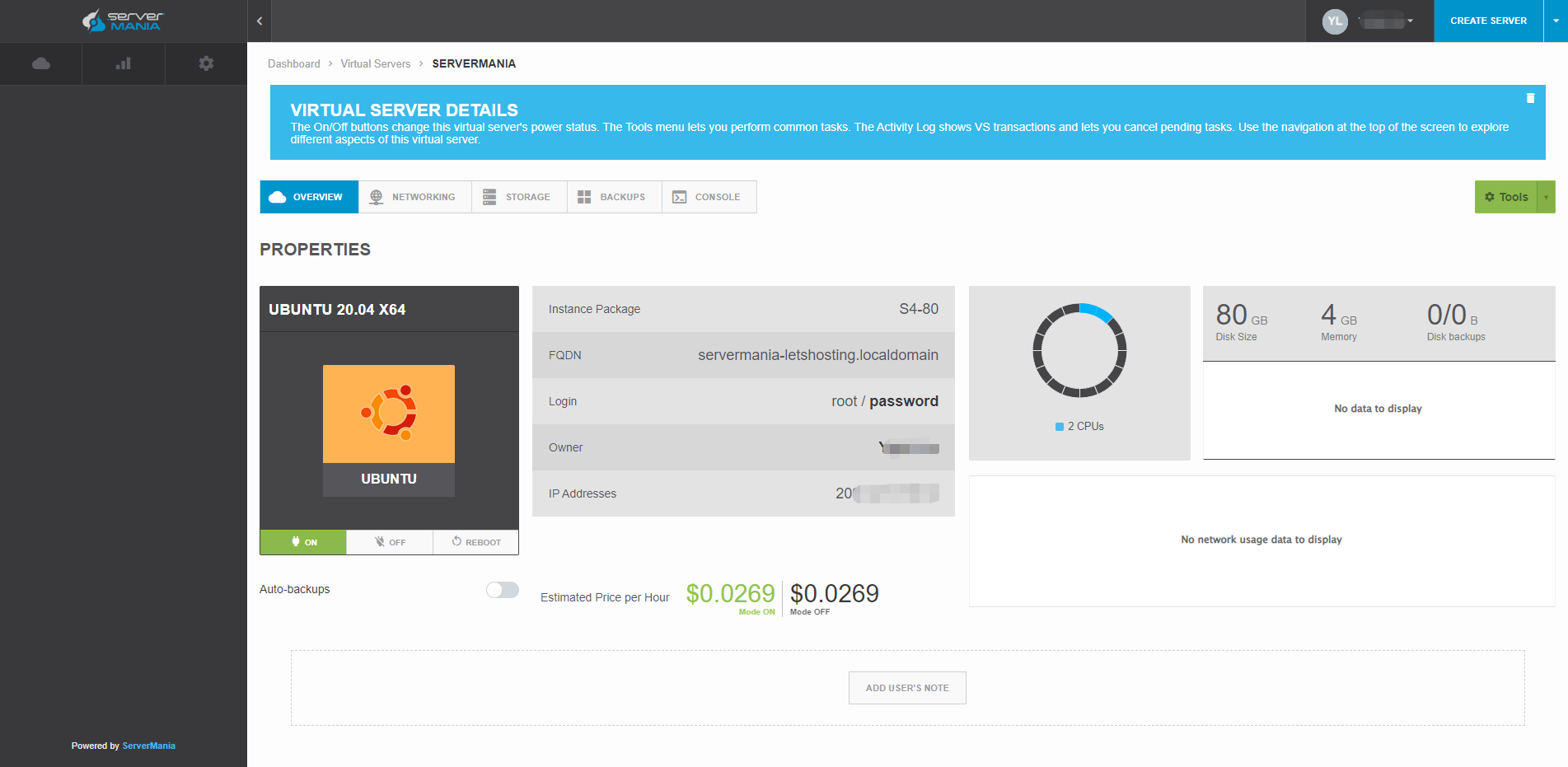
Task: Collapse the sidebar with the left chevron
Action: pos(260,21)
